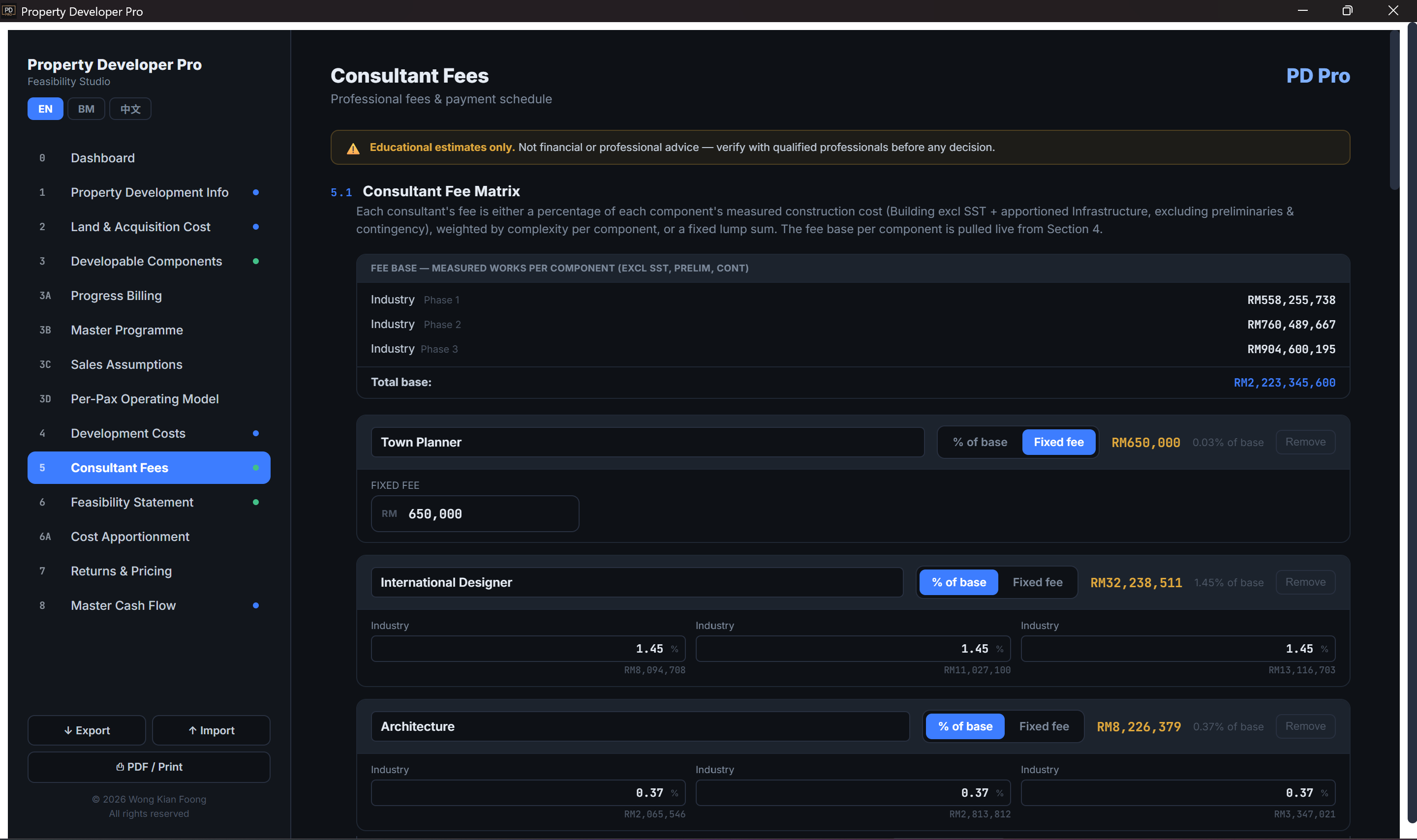This screenshot has width=1417, height=840.
Task: Open Feasibility Statement section
Action: point(149,503)
